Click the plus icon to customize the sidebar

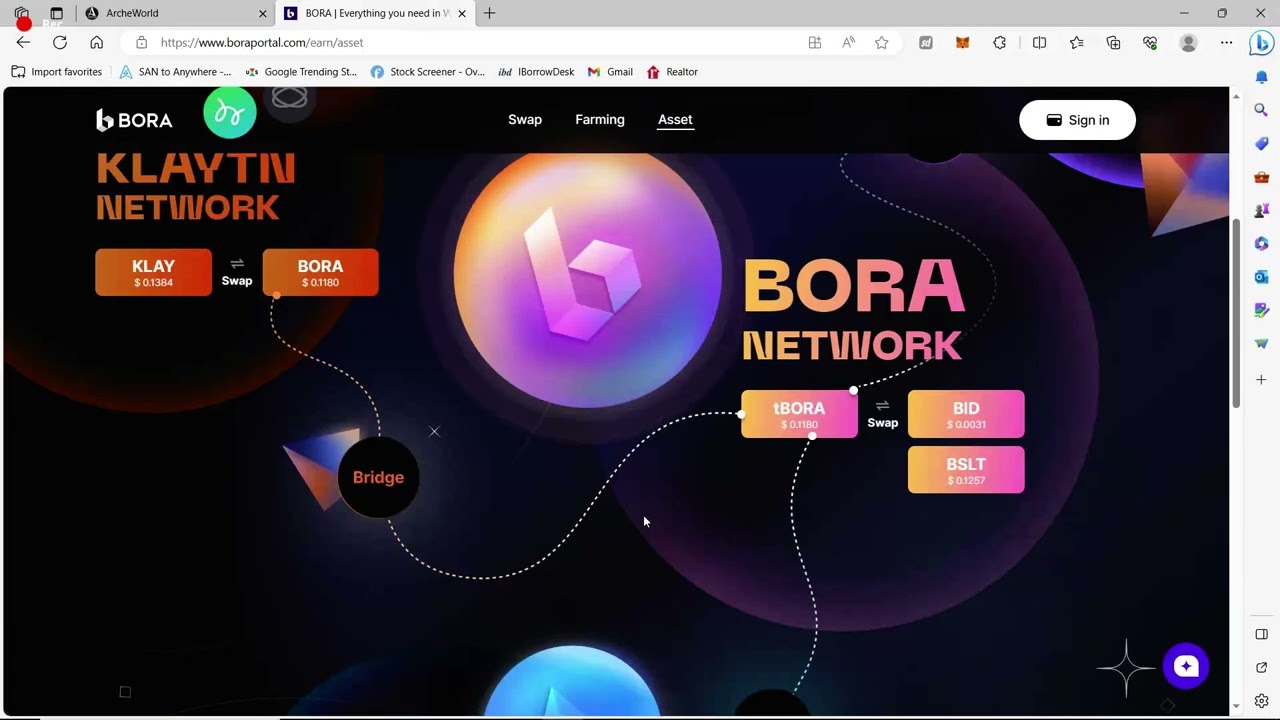coord(1261,380)
